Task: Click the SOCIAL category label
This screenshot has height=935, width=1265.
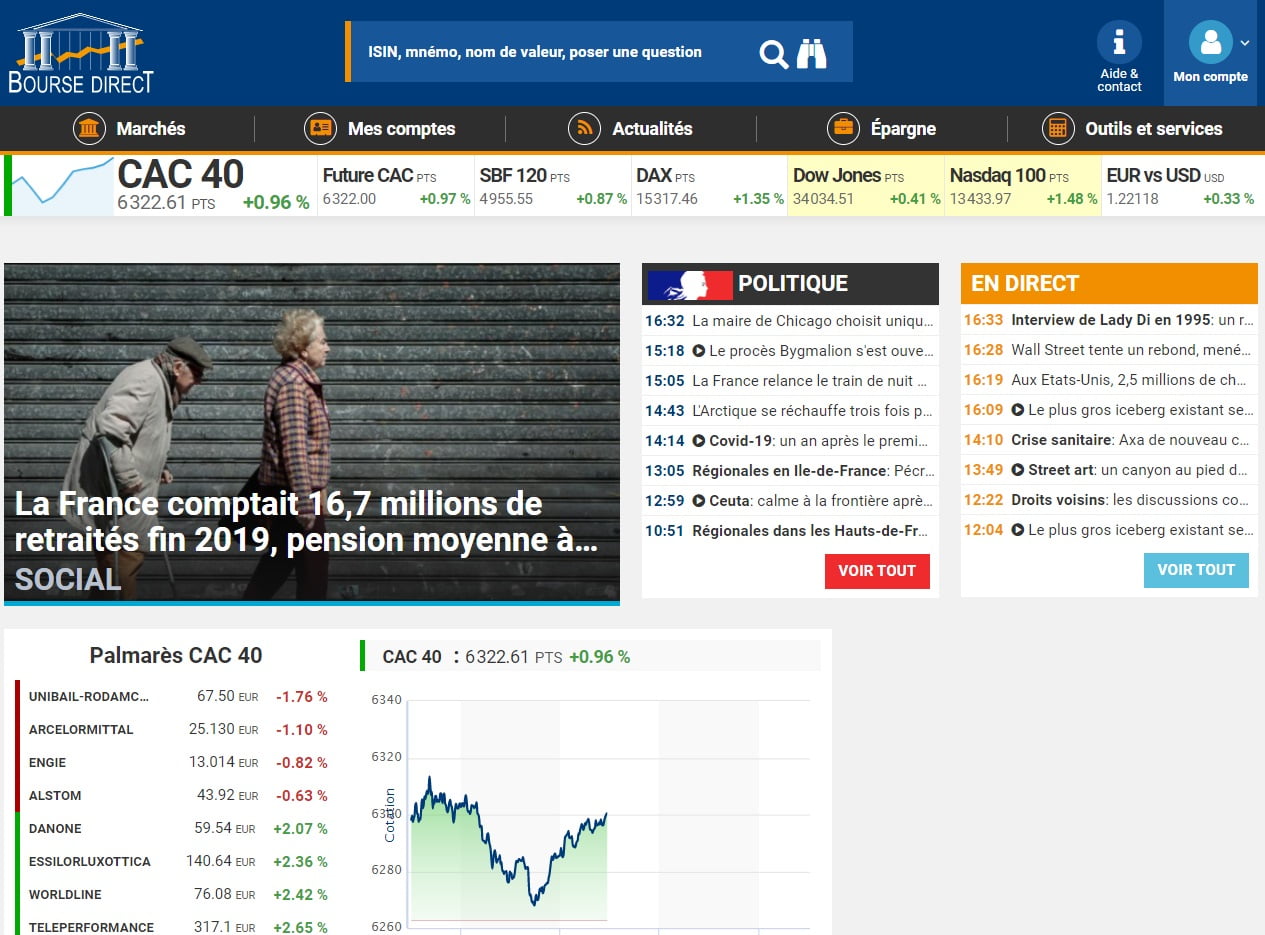Action: (68, 579)
